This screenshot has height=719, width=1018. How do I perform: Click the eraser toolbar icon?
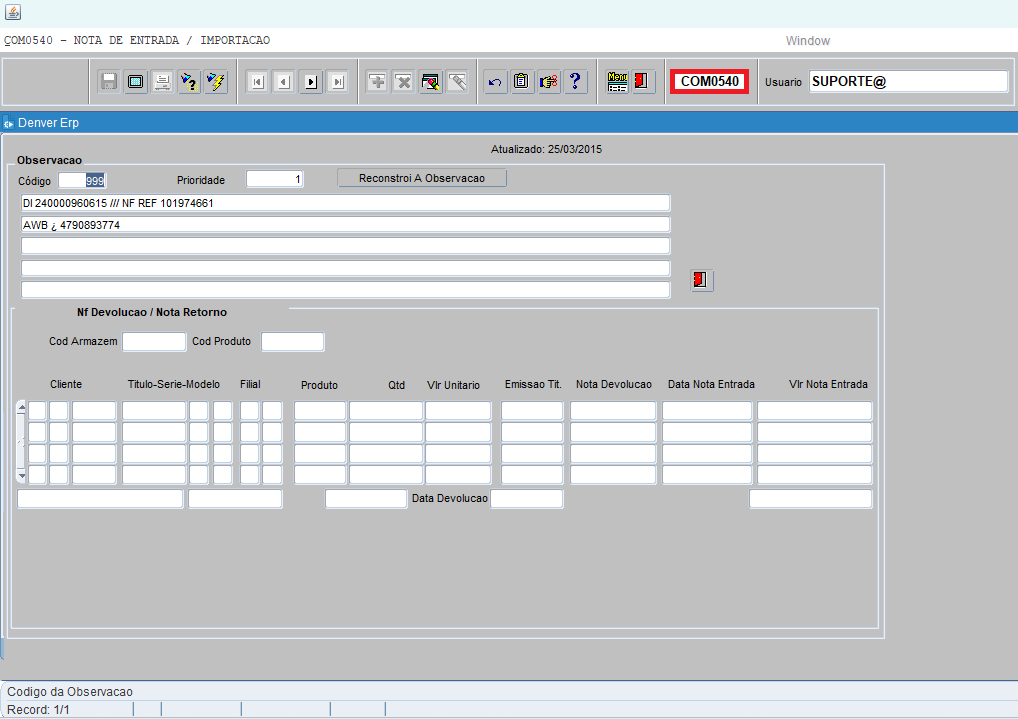click(x=457, y=82)
